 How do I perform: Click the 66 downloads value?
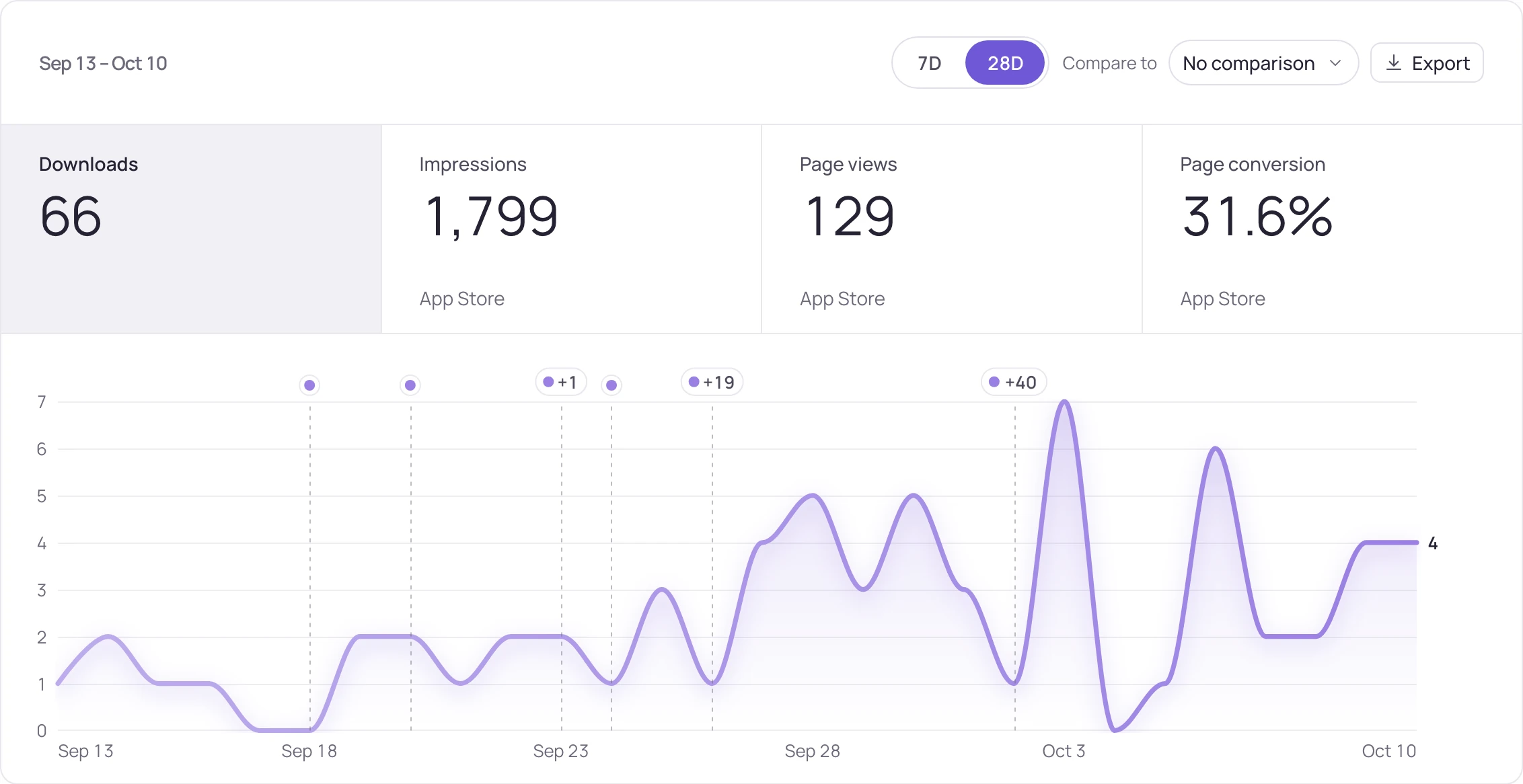71,217
